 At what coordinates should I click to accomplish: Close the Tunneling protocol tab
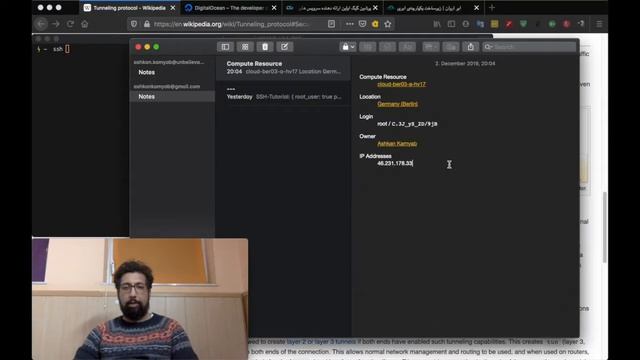173,8
